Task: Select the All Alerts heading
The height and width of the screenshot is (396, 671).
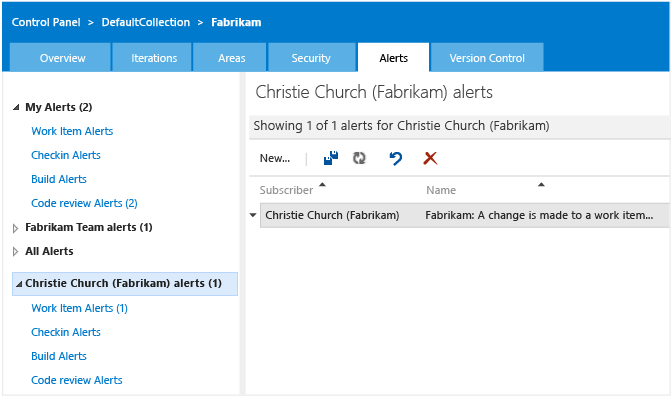Action: click(x=49, y=251)
